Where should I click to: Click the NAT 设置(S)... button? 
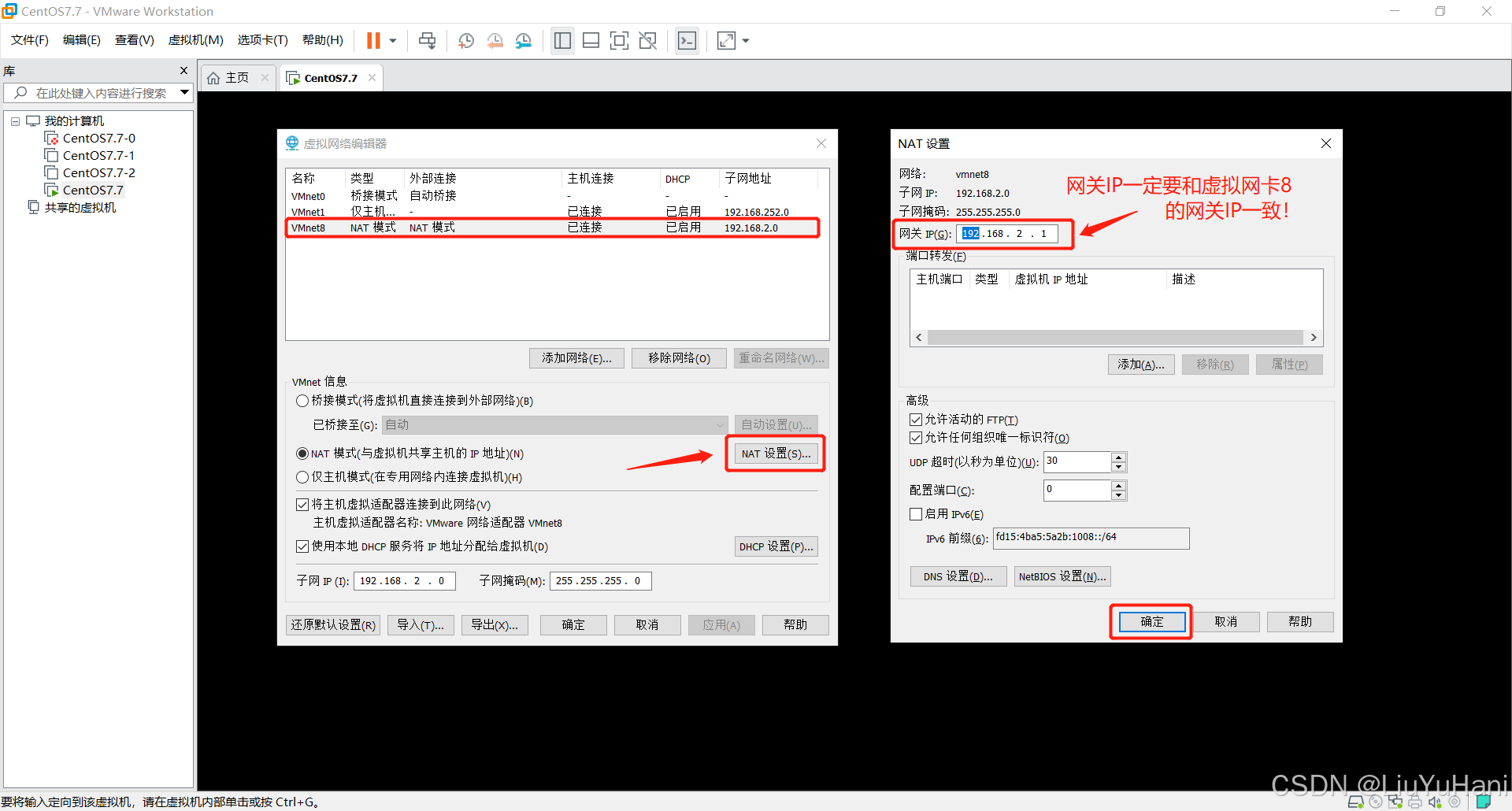[776, 454]
